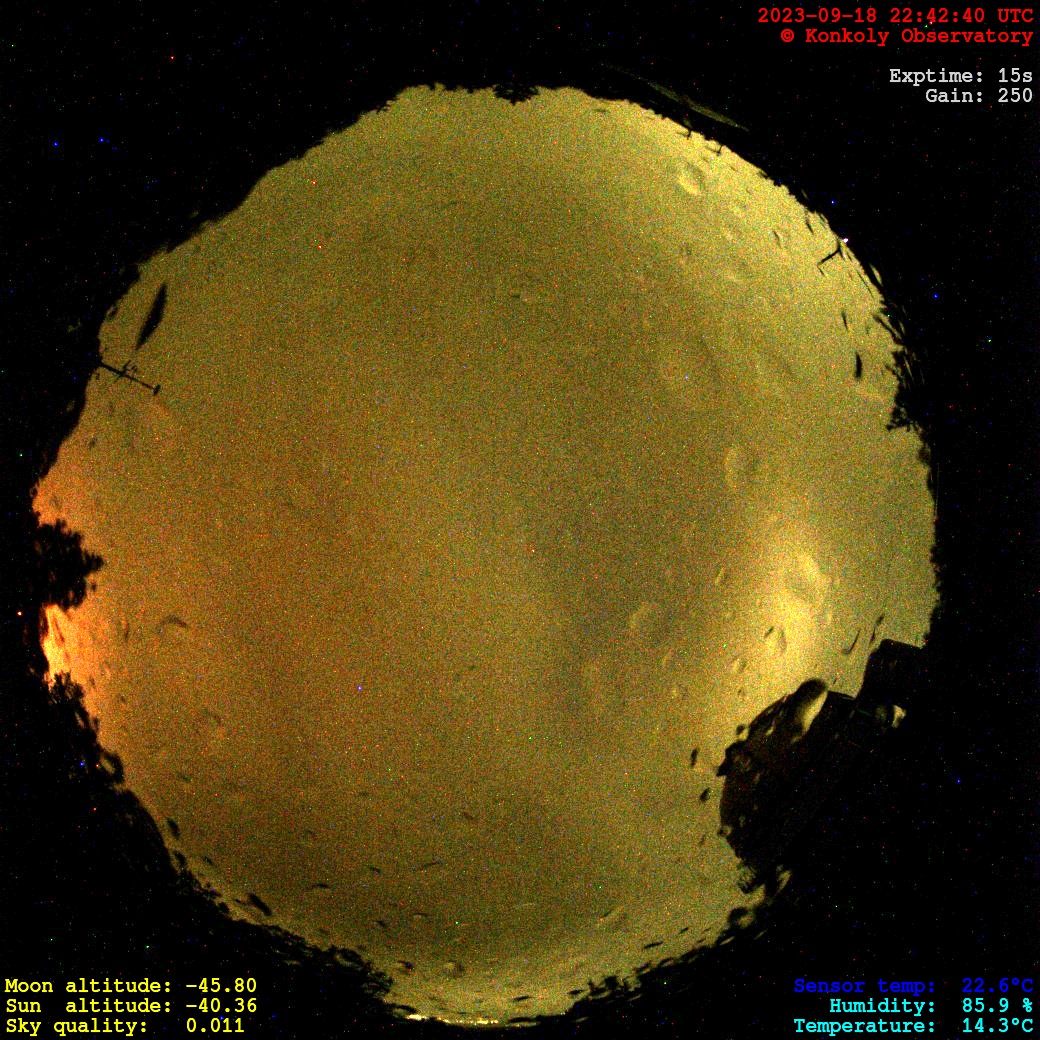Screen dimensions: 1040x1040
Task: Select the Exptime 15s readout
Action: coord(960,76)
